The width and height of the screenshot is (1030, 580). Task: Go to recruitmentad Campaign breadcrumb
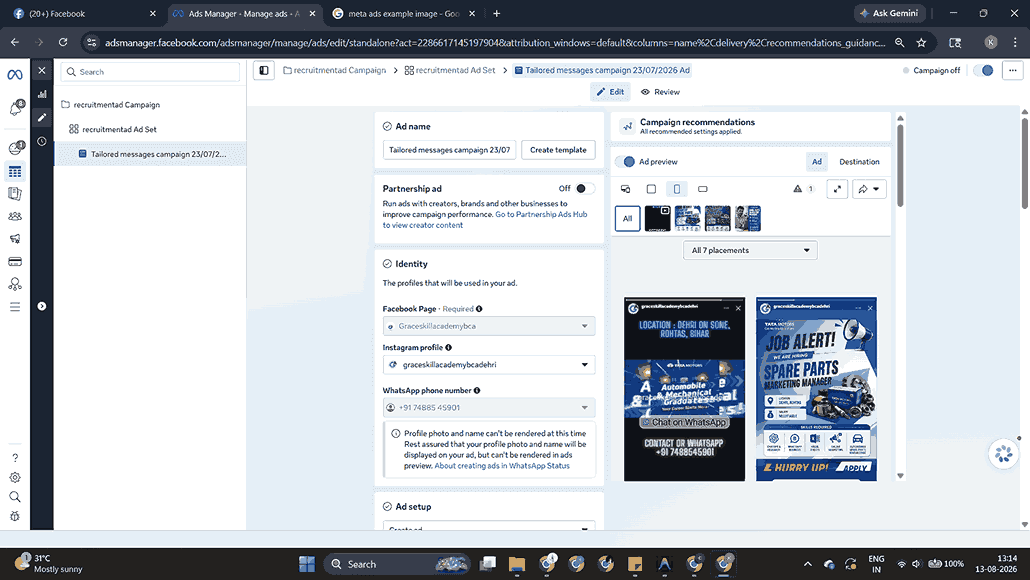tap(334, 70)
